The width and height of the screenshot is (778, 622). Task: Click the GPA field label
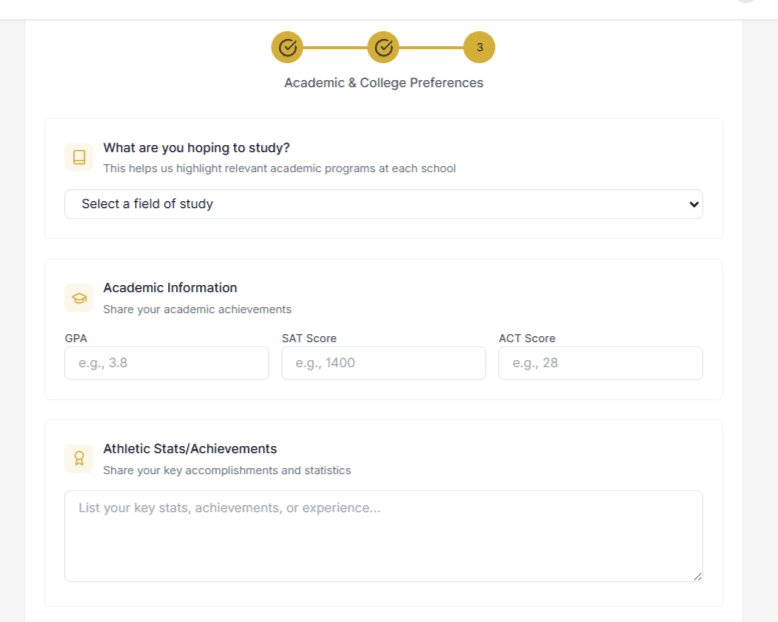click(x=76, y=338)
